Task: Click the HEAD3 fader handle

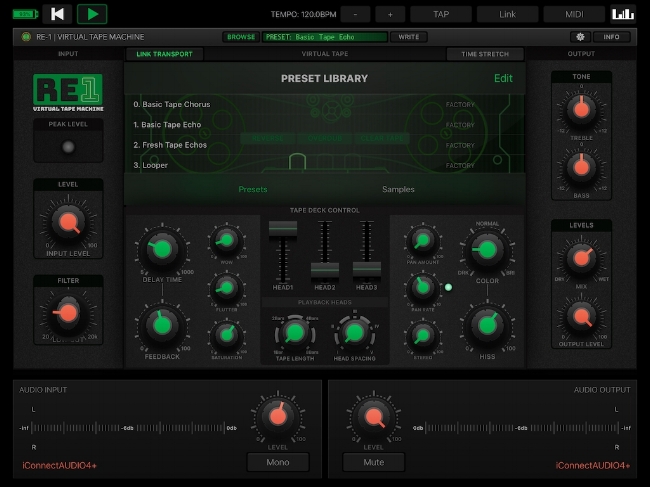Action: coord(366,269)
